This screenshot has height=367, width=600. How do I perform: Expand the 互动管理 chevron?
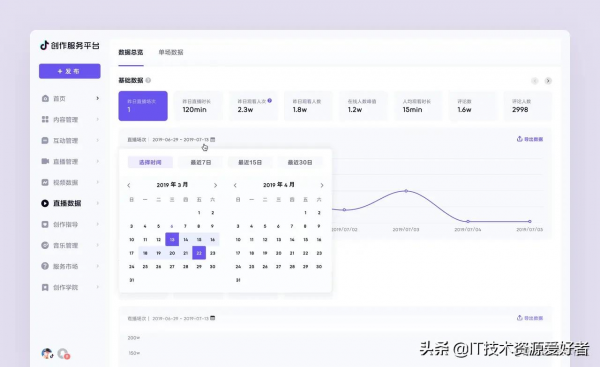pyautogui.click(x=98, y=140)
